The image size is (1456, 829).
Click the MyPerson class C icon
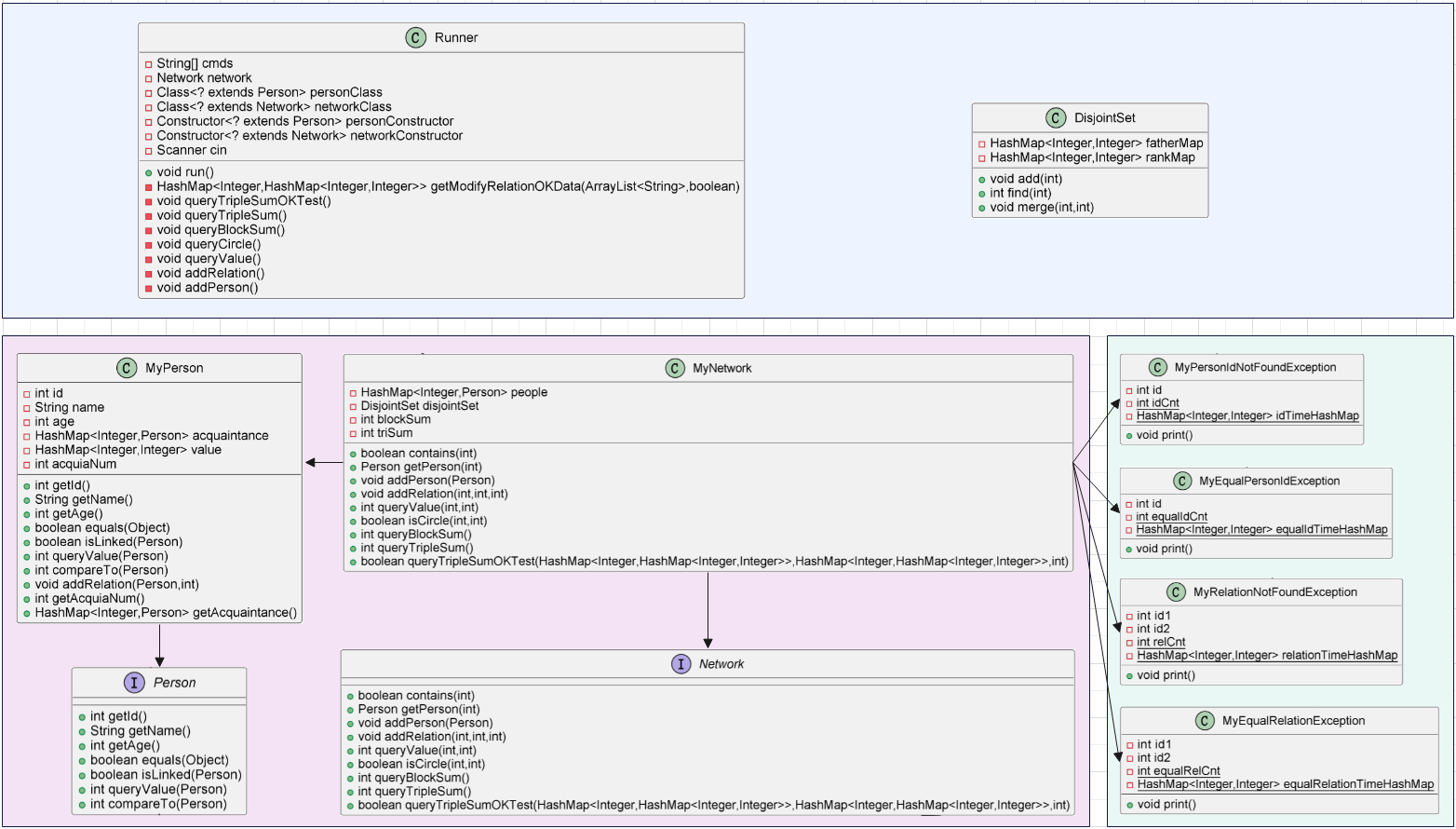pyautogui.click(x=127, y=368)
